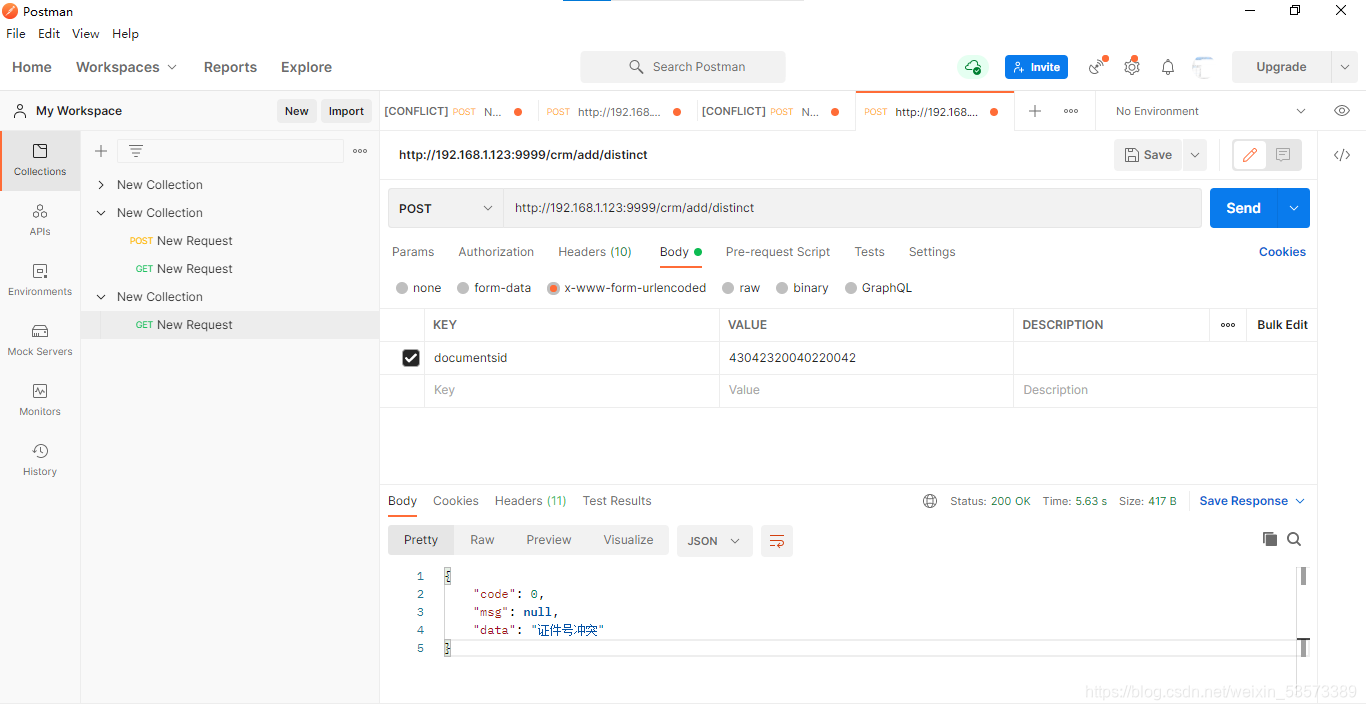Open the History sidebar panel
Viewport: 1366px width, 710px height.
(40, 460)
